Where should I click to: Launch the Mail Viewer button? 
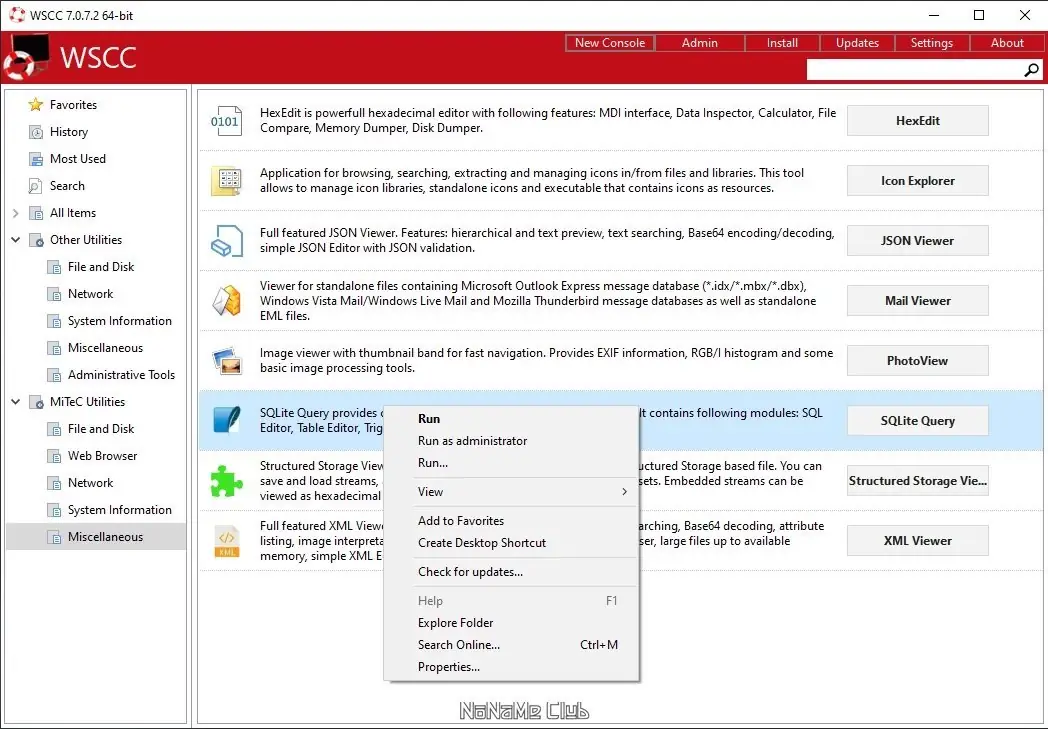[918, 301]
